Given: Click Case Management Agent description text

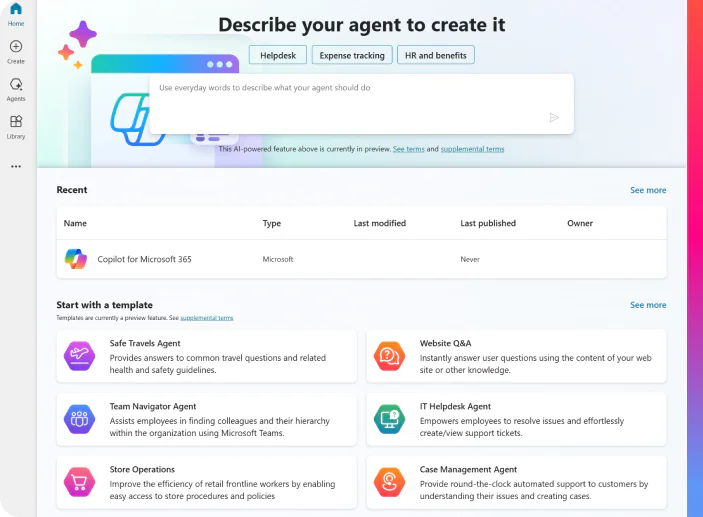Looking at the screenshot, I should coord(534,490).
